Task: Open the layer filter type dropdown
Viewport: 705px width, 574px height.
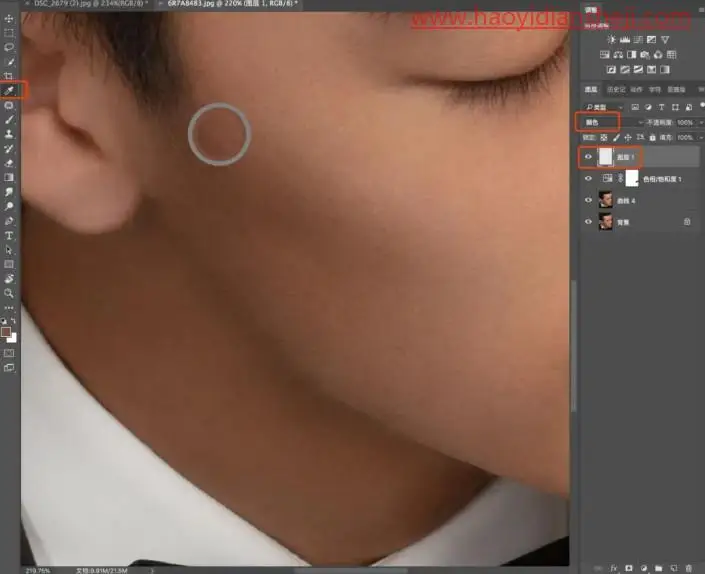Action: [x=603, y=107]
